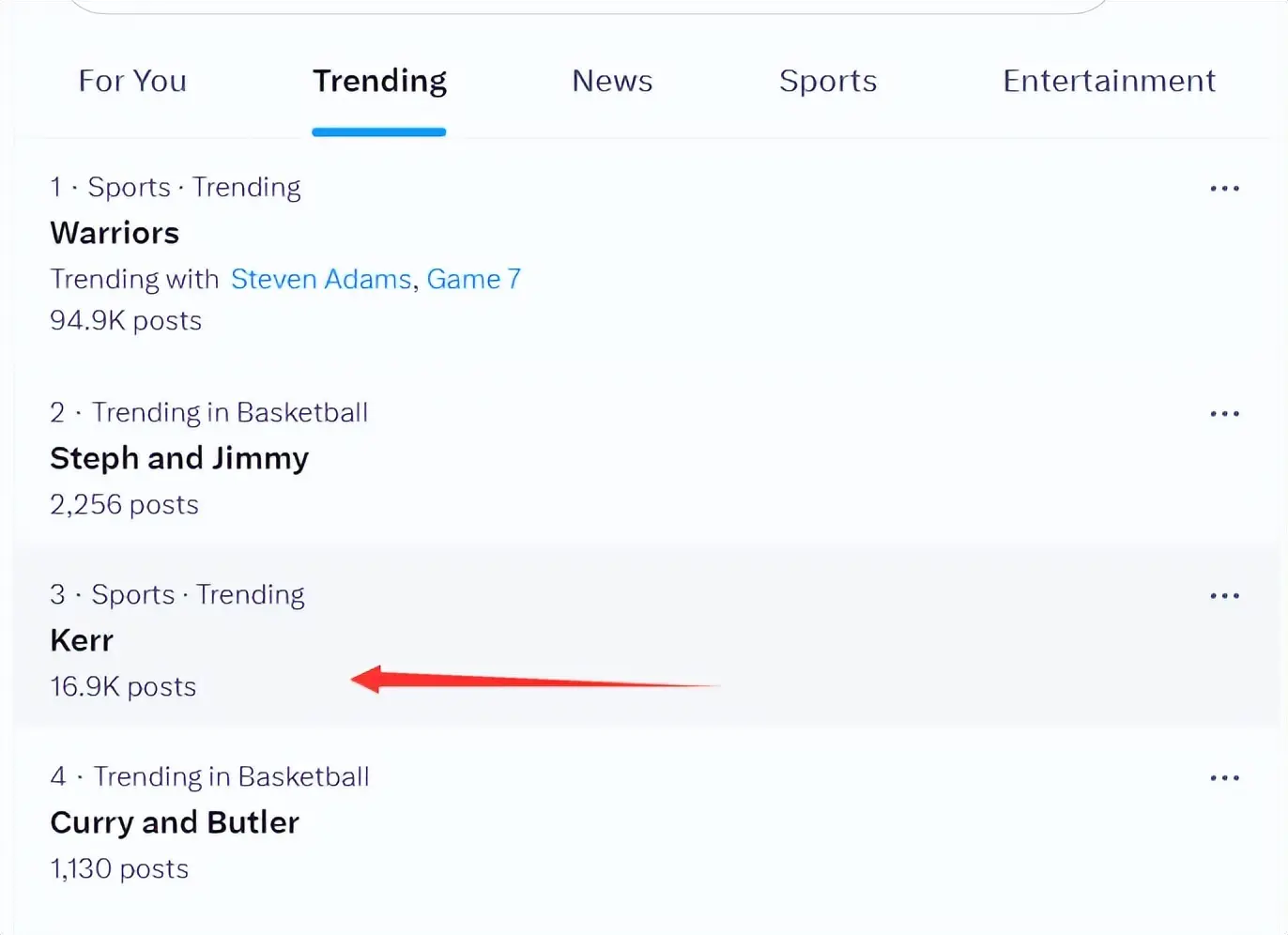This screenshot has height=935, width=1288.
Task: Click the '3 · Sports · Trending' label
Action: click(x=177, y=595)
